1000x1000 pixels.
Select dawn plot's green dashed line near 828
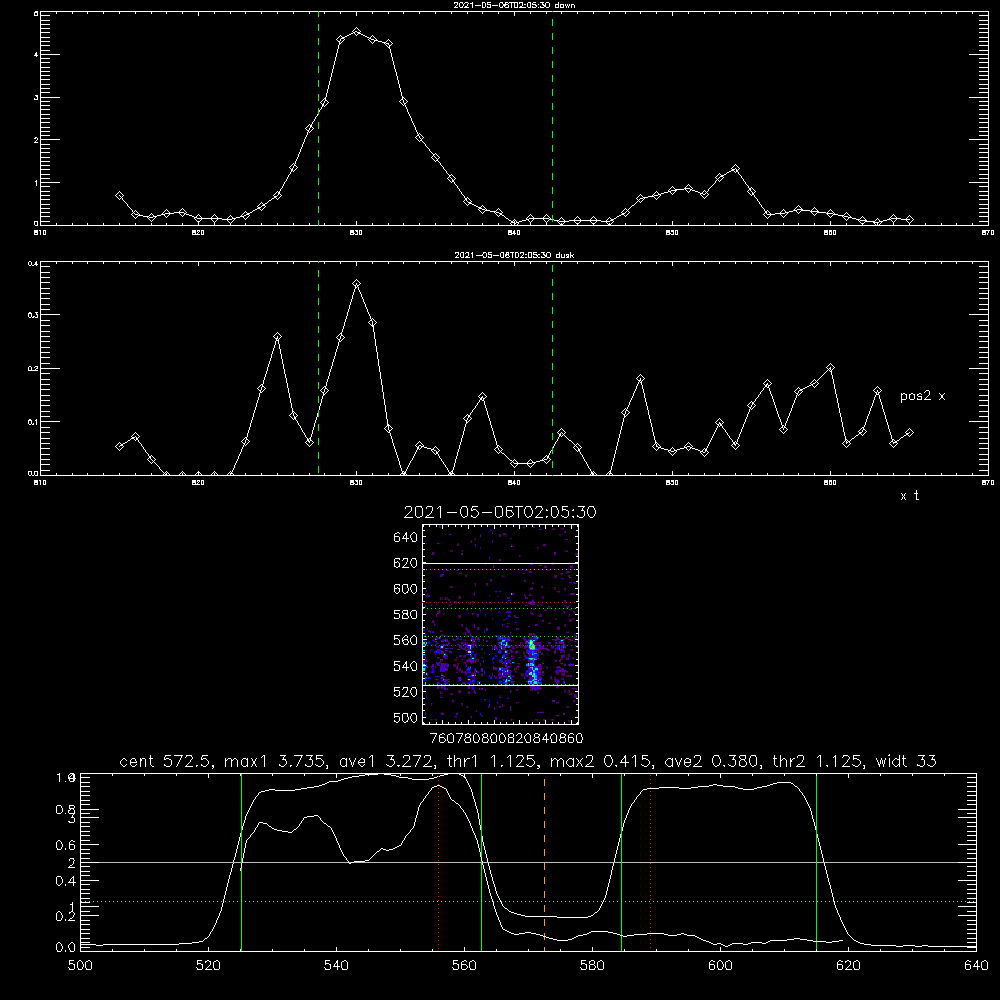pos(318,119)
